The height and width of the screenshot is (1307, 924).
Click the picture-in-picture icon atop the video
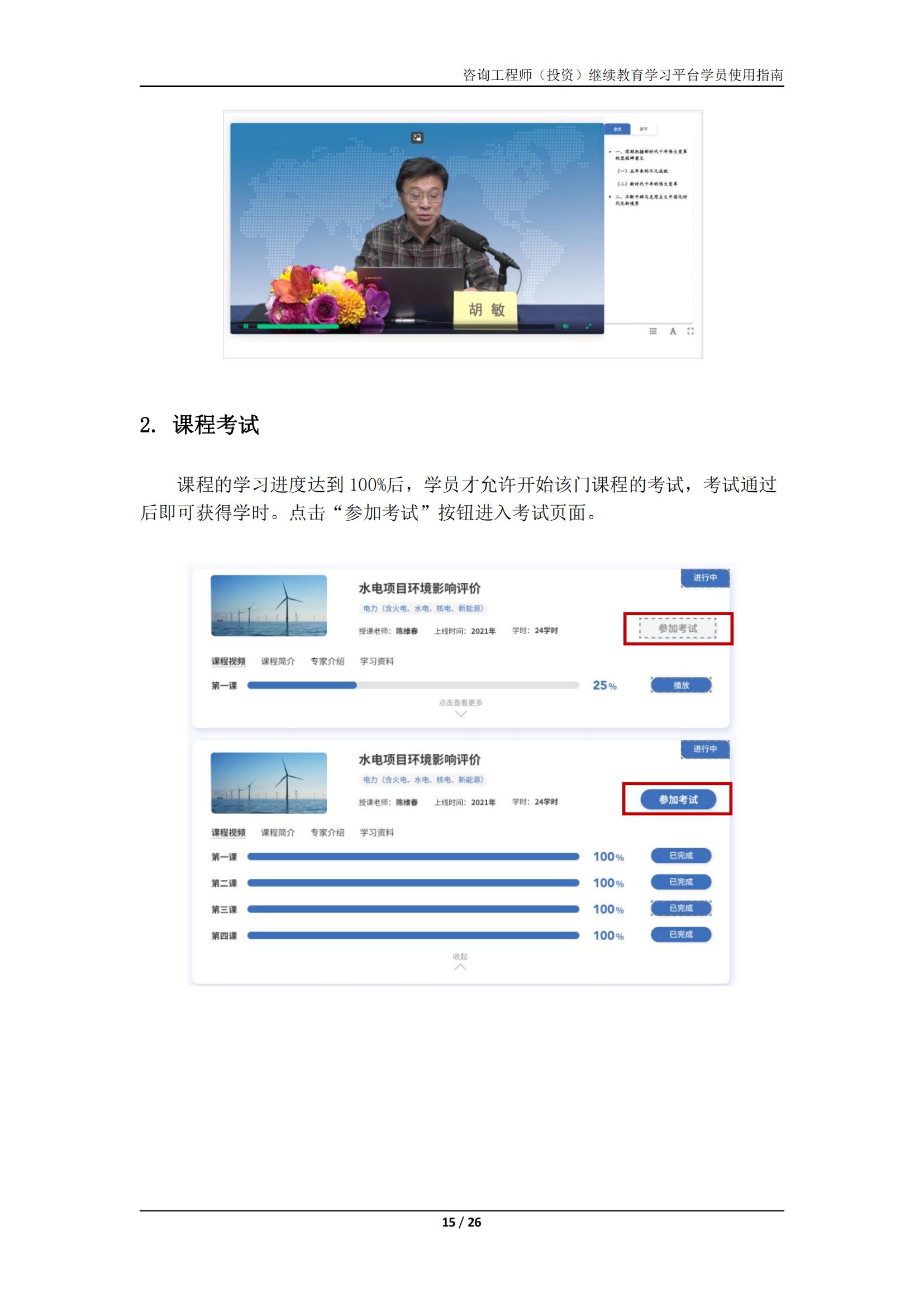tap(417, 137)
